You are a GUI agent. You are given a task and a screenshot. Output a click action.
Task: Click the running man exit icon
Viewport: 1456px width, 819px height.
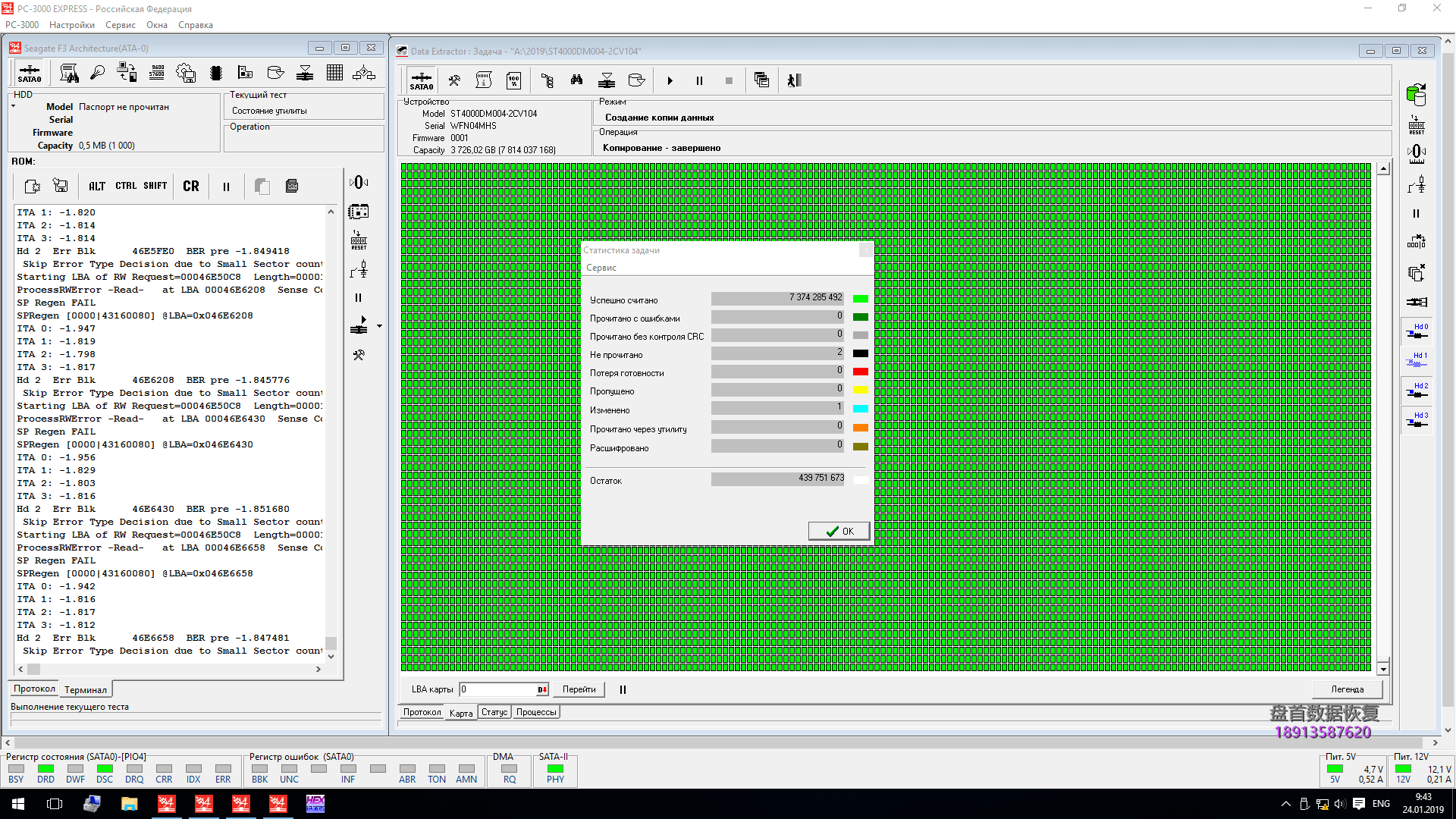point(794,80)
